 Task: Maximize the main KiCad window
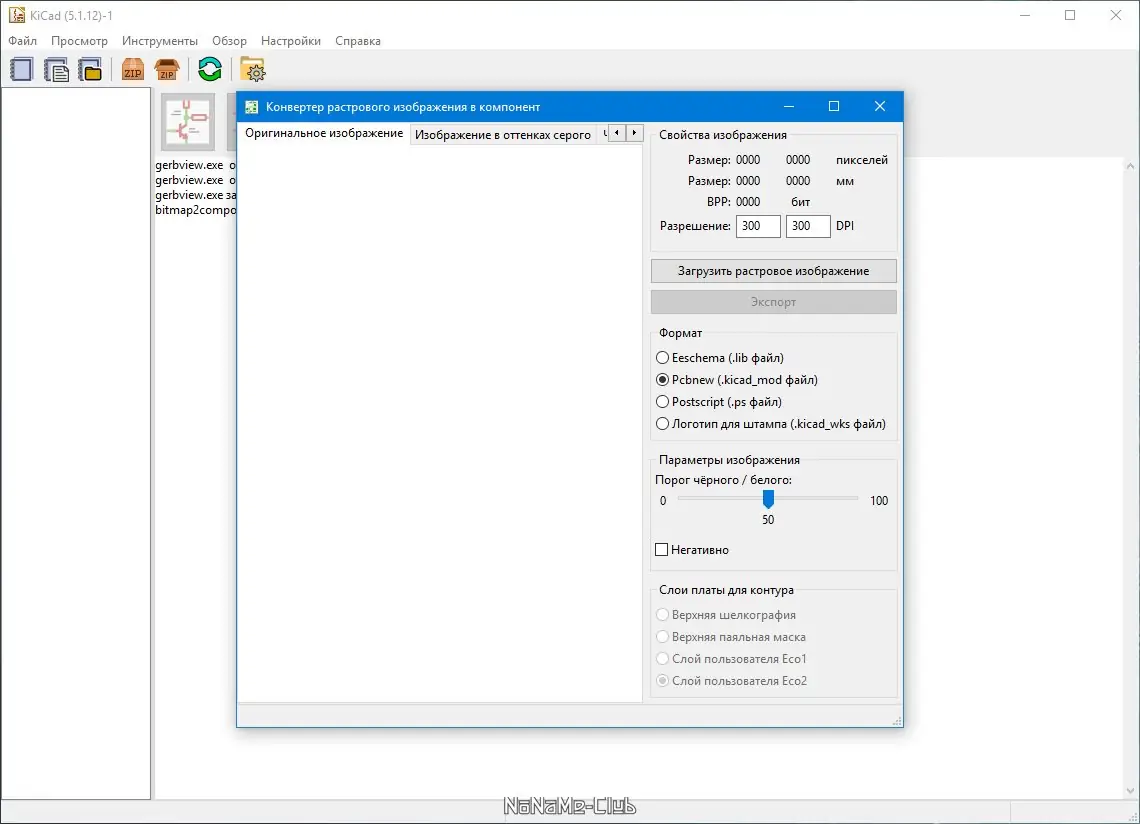(1070, 15)
